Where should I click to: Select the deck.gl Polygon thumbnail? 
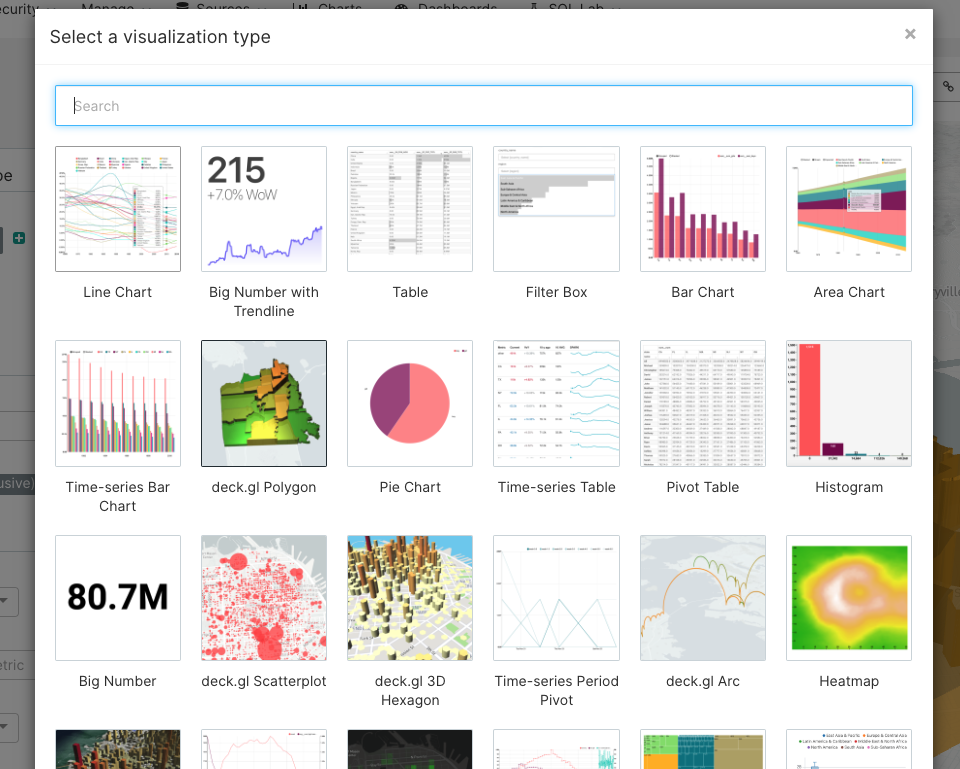(264, 403)
